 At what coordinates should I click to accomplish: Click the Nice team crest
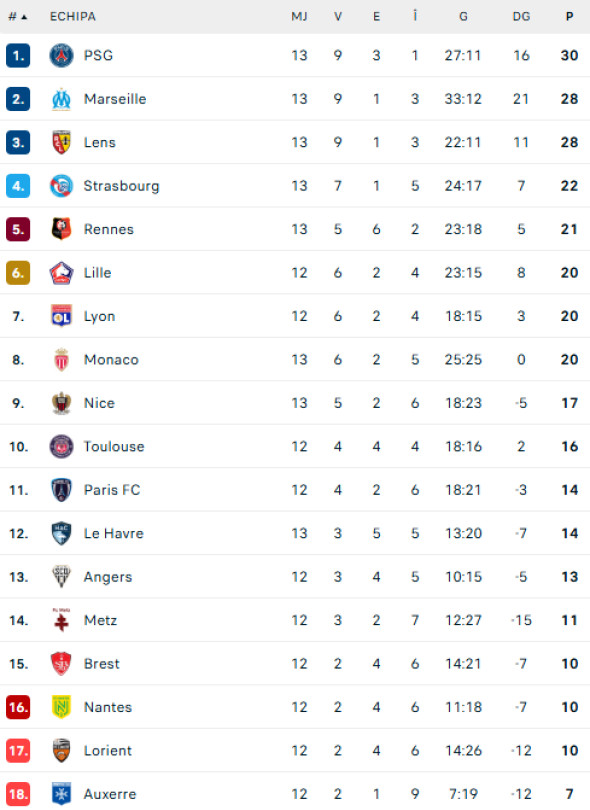(60, 403)
